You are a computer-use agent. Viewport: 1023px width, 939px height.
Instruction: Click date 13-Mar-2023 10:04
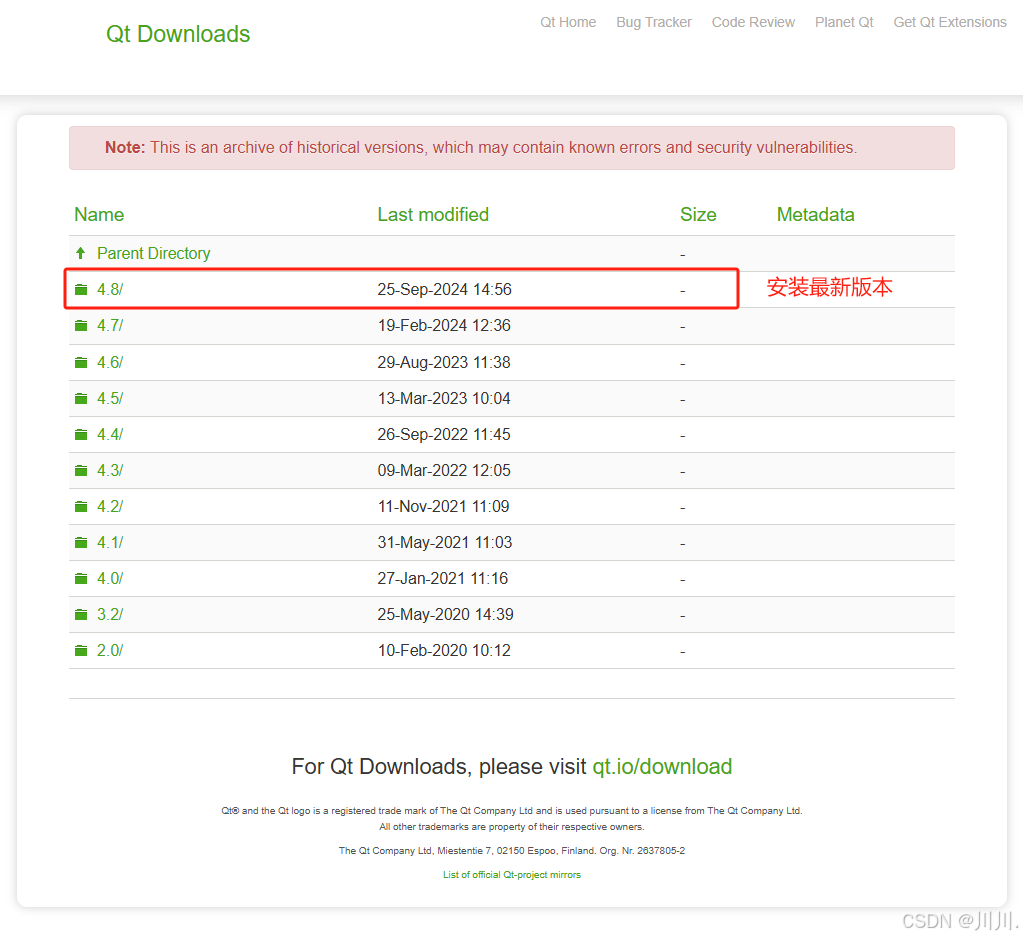click(444, 398)
